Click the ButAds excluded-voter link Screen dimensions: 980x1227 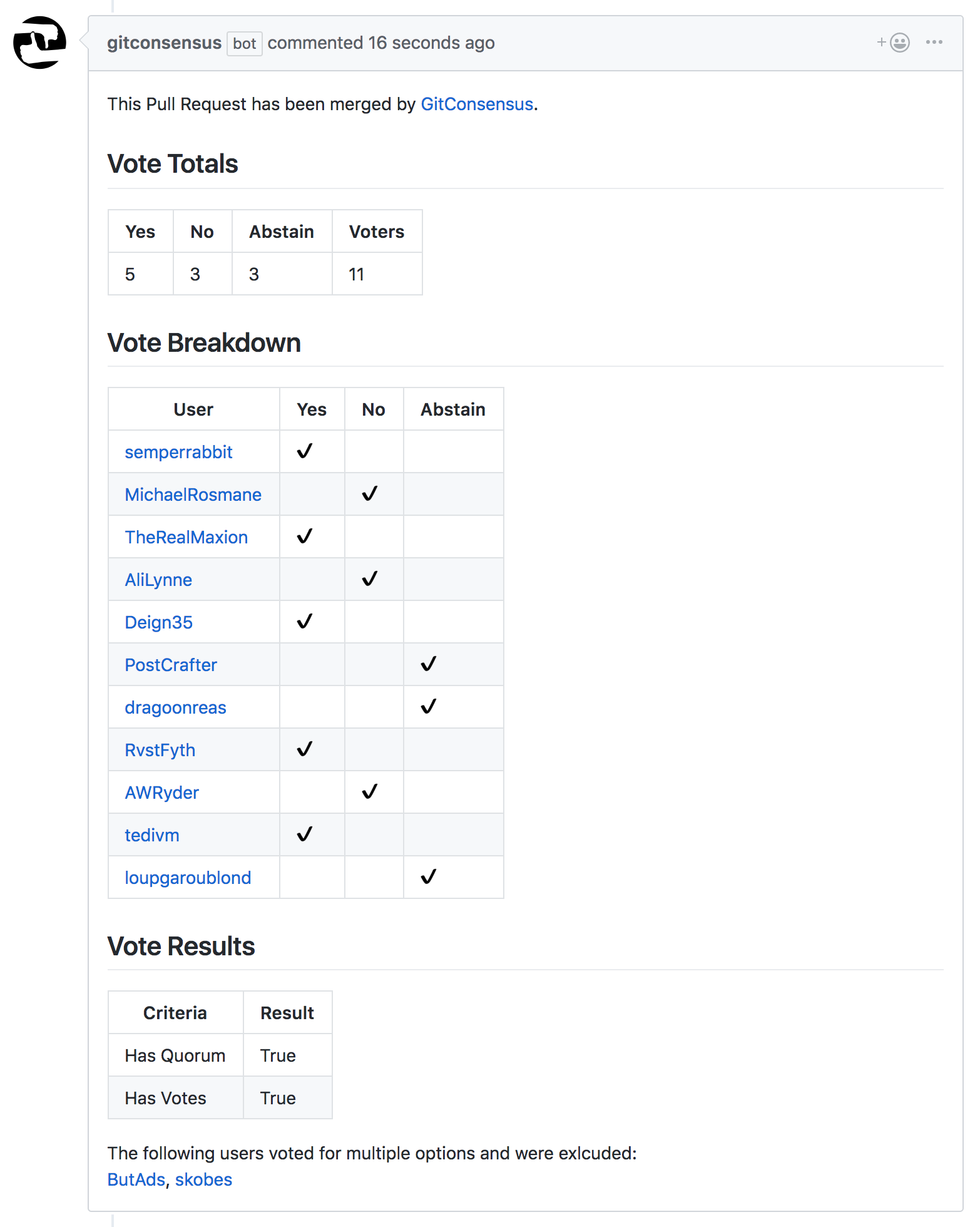tap(135, 1179)
